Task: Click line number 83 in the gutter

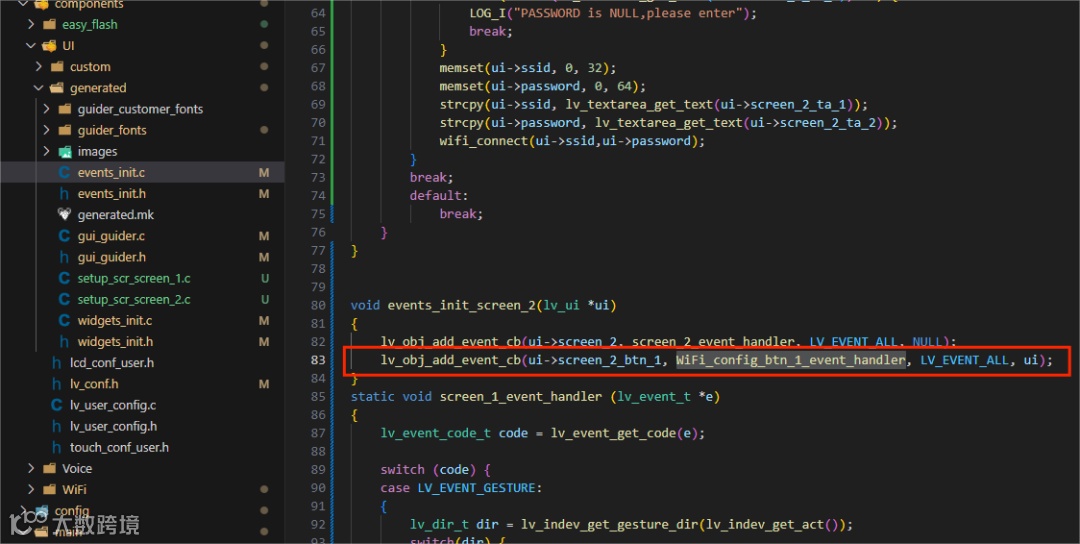Action: 318,360
